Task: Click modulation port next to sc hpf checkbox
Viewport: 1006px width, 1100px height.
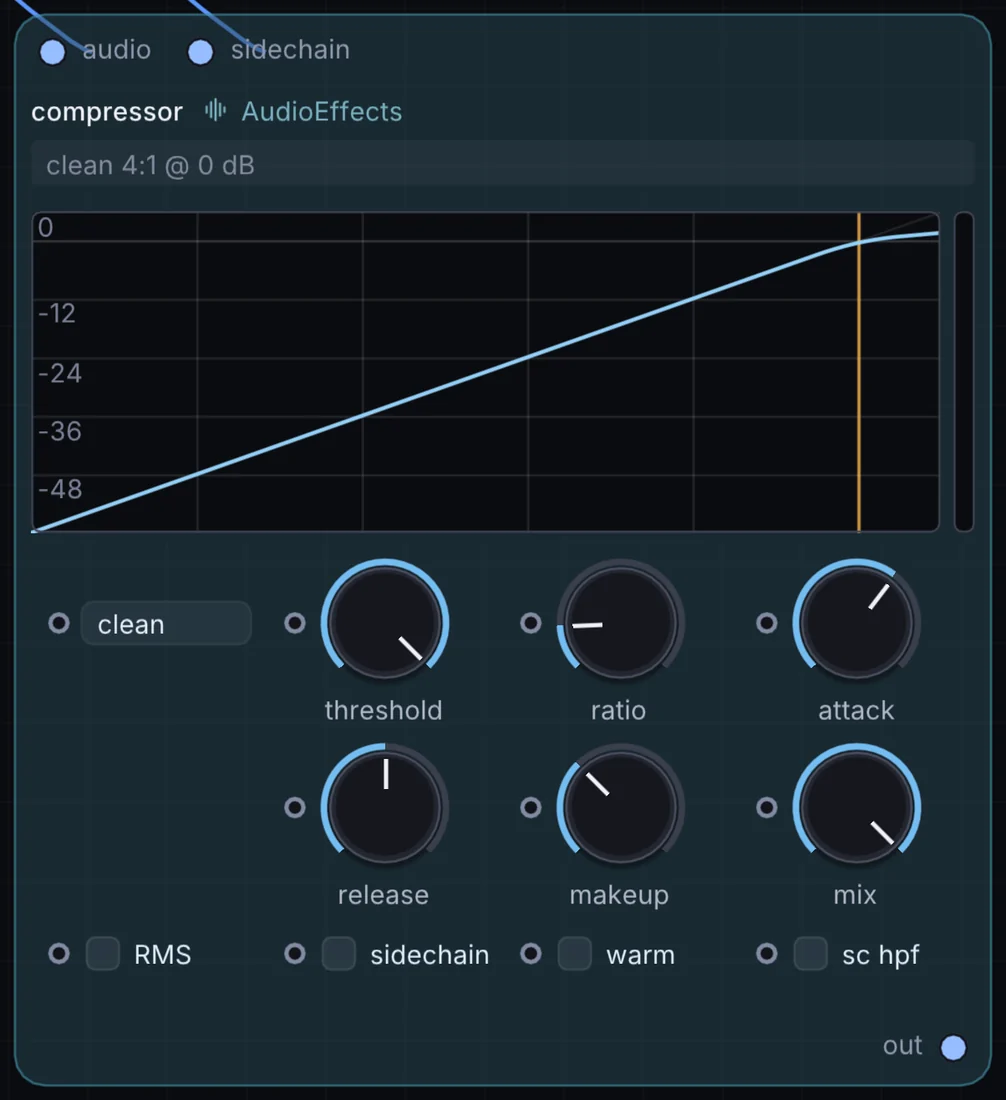Action: (767, 953)
